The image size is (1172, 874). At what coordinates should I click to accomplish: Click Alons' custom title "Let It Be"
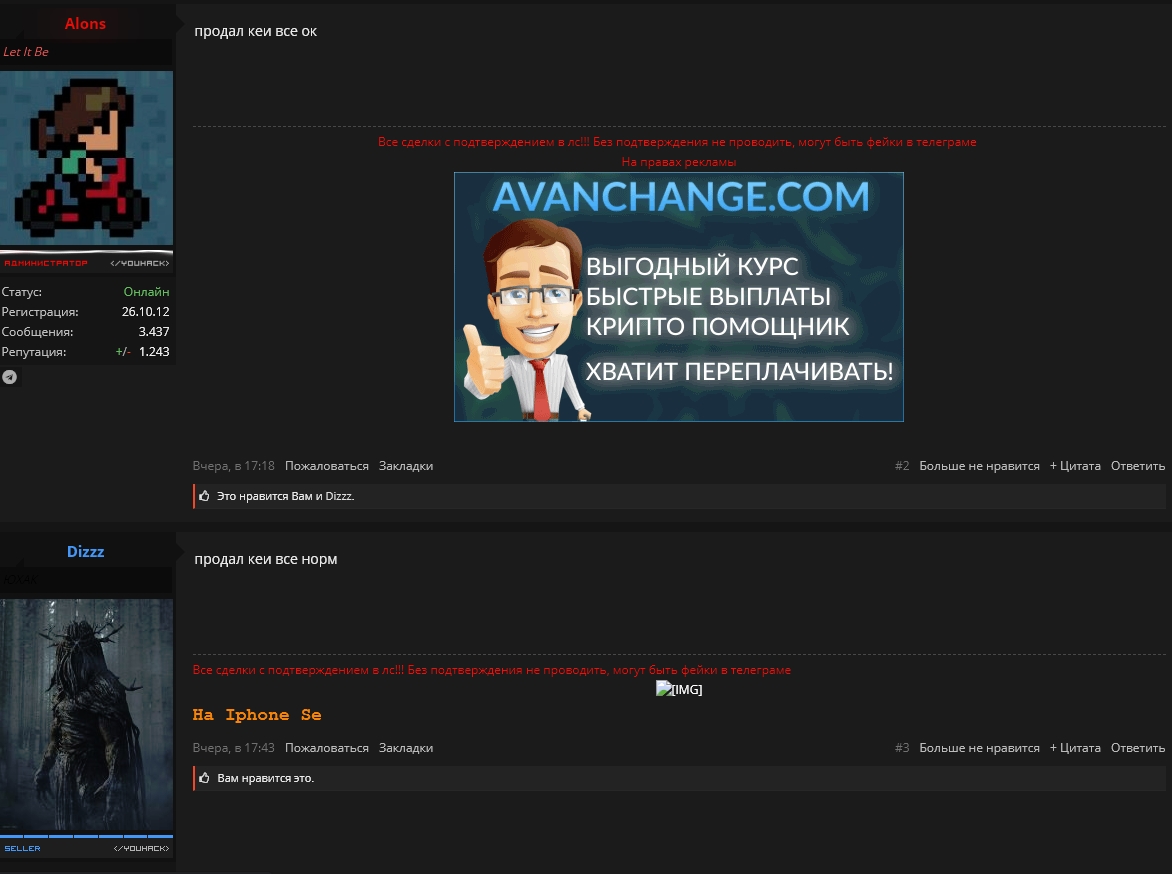point(25,52)
